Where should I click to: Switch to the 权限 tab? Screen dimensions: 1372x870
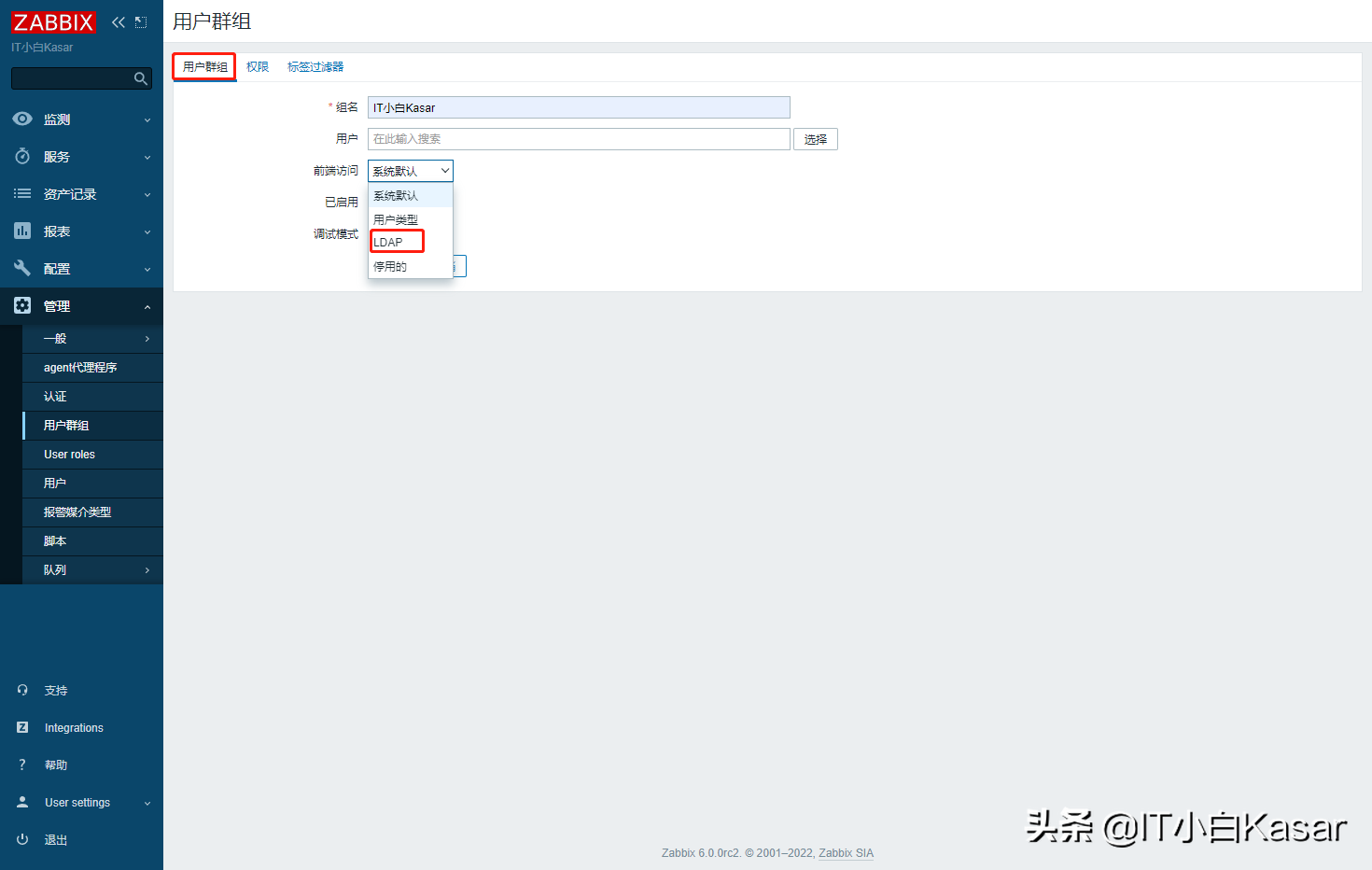pos(258,67)
